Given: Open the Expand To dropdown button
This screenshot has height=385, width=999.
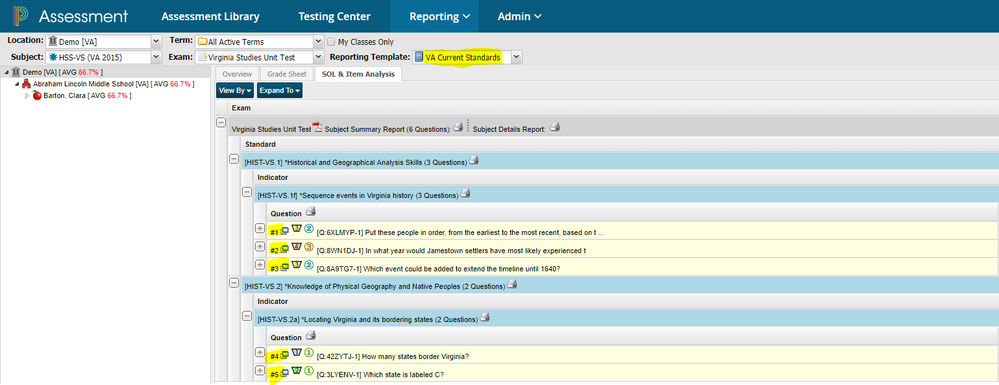Looking at the screenshot, I should click(x=279, y=91).
